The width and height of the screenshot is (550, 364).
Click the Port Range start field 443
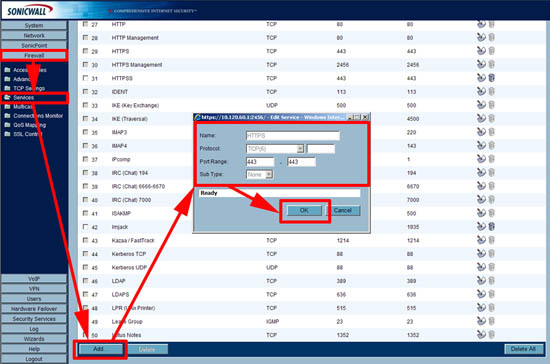pyautogui.click(x=260, y=162)
